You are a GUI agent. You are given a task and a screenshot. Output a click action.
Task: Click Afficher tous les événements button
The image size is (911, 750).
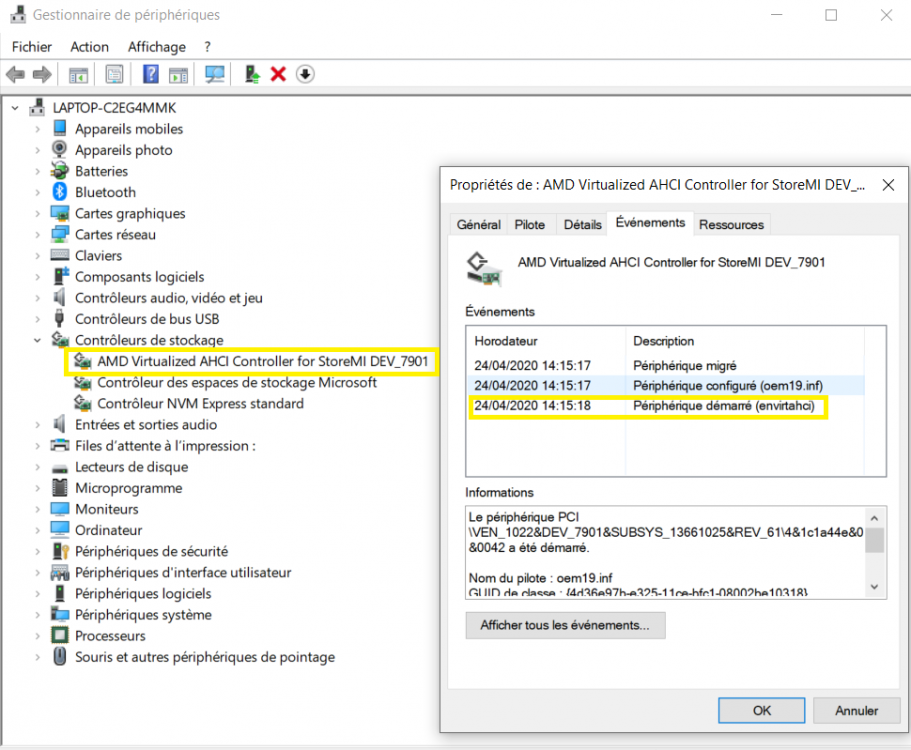(565, 625)
